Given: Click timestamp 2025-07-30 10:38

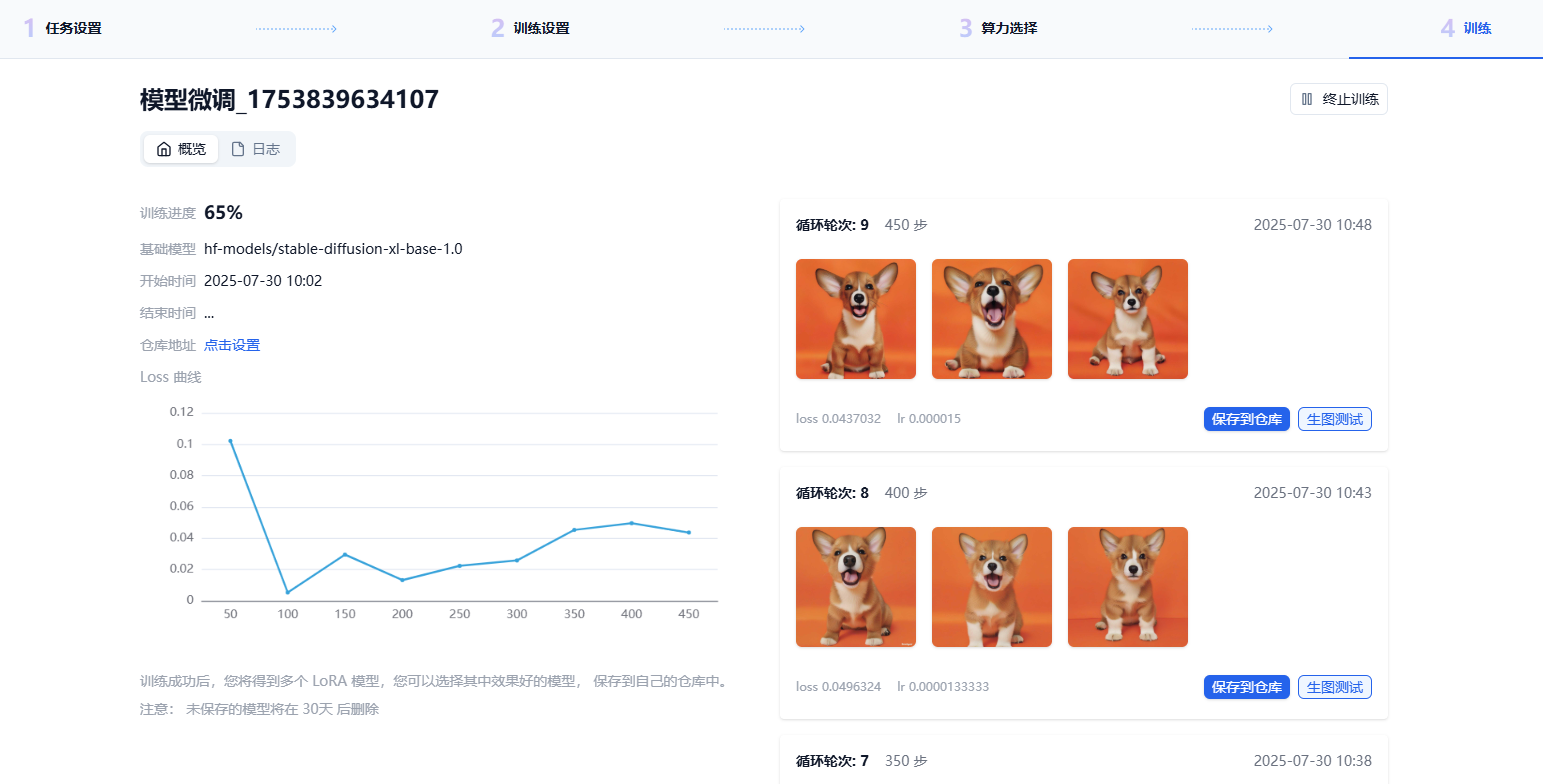Looking at the screenshot, I should [x=1313, y=761].
